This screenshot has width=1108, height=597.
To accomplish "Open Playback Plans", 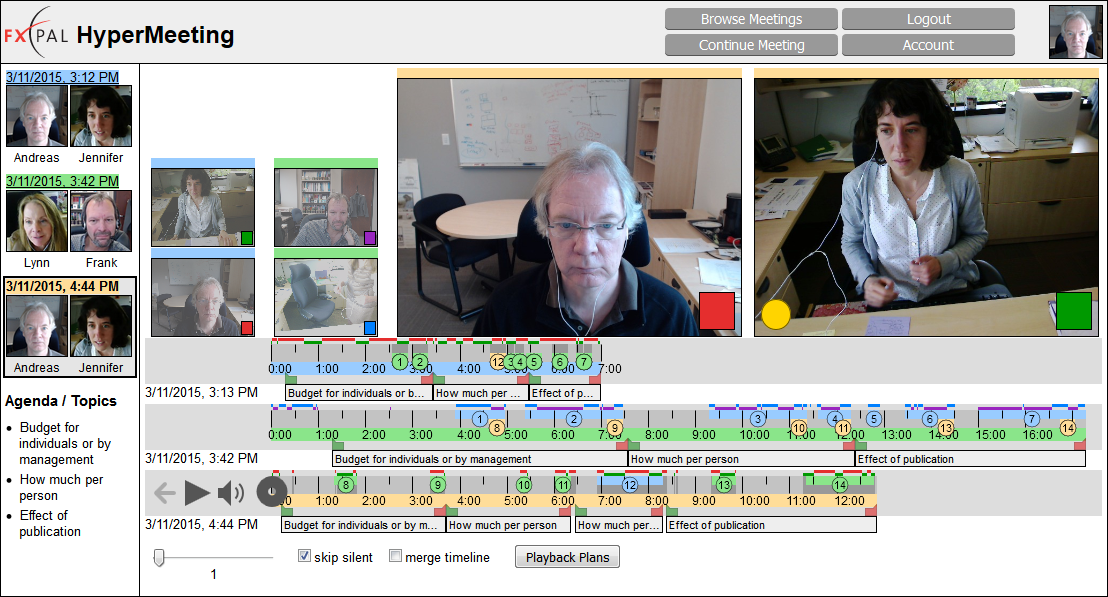I will pyautogui.click(x=567, y=557).
